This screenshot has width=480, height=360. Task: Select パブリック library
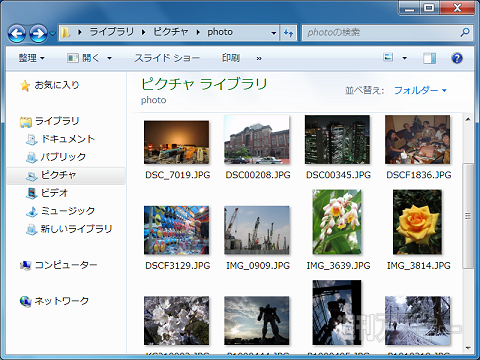click(x=63, y=157)
